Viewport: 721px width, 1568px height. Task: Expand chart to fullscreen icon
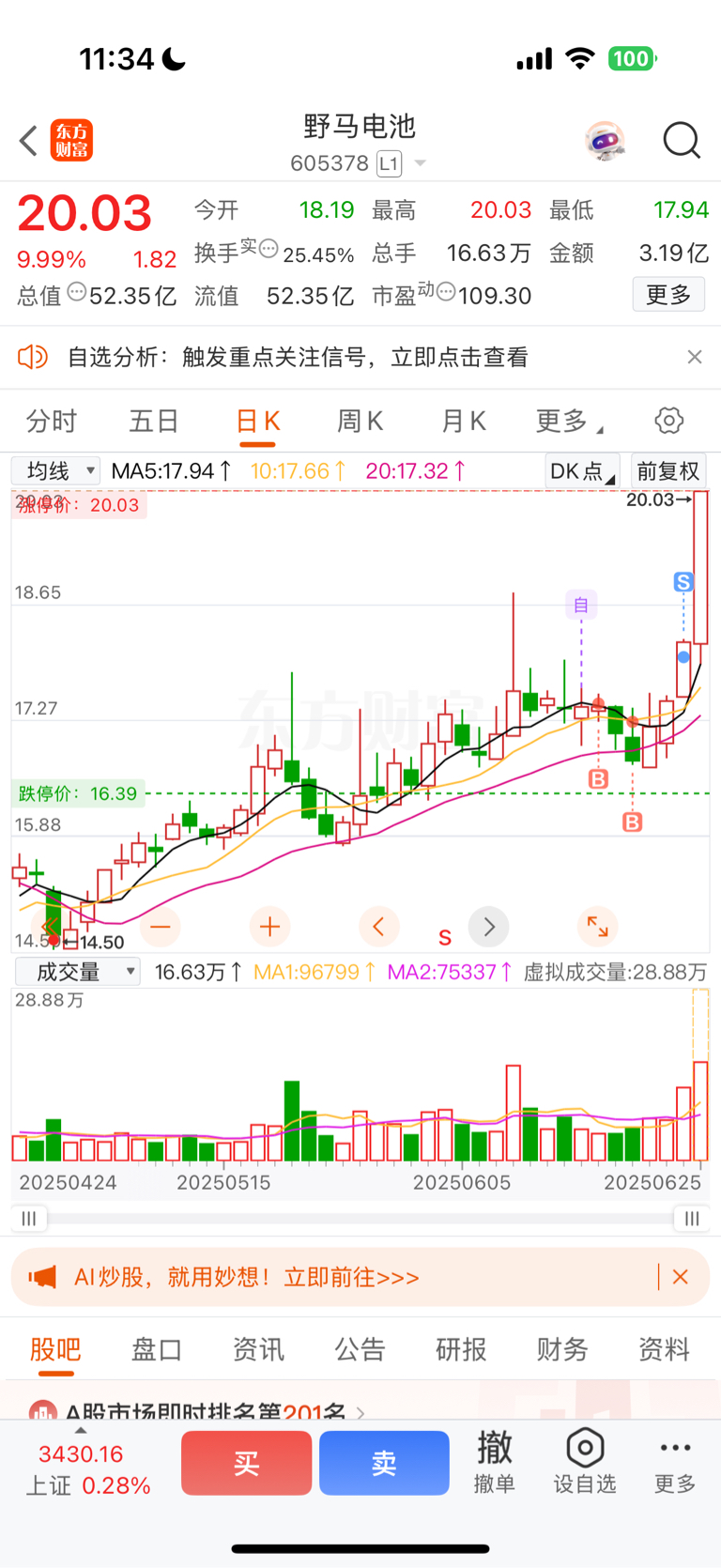(597, 927)
